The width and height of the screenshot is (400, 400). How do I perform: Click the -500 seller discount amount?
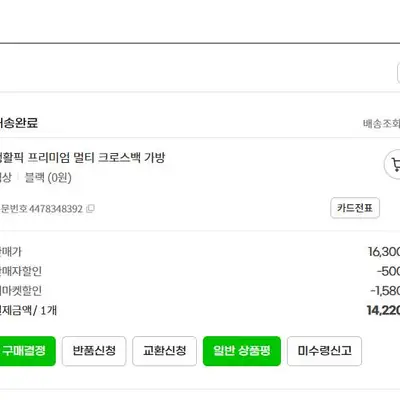(388, 271)
